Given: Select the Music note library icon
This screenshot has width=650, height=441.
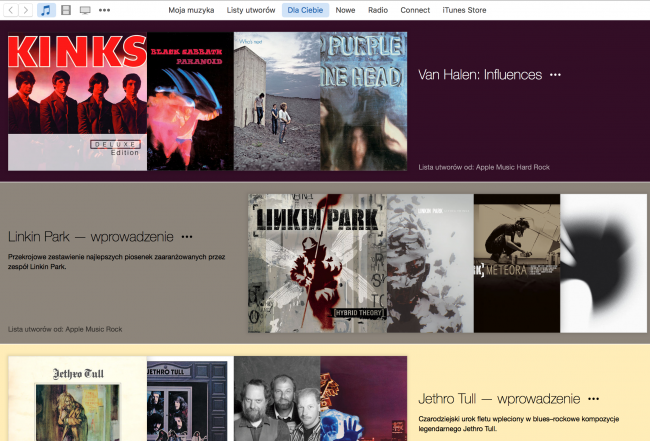Looking at the screenshot, I should [46, 10].
